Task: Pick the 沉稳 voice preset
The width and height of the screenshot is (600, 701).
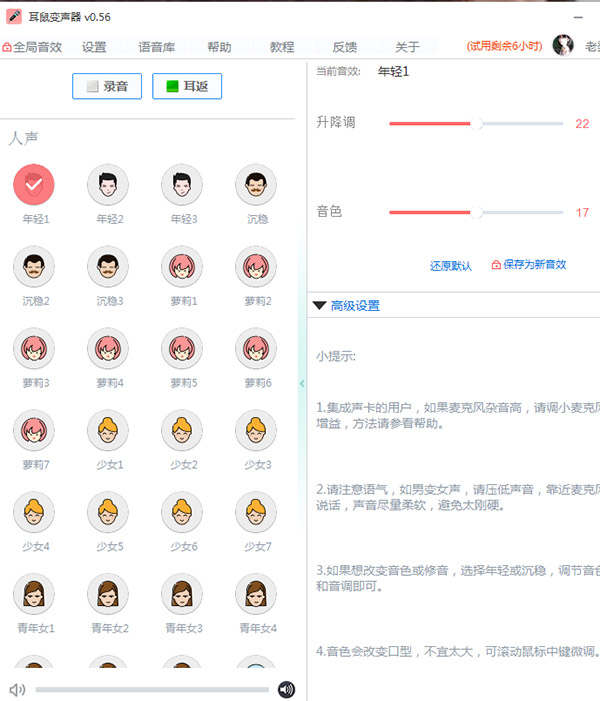Action: (x=256, y=185)
